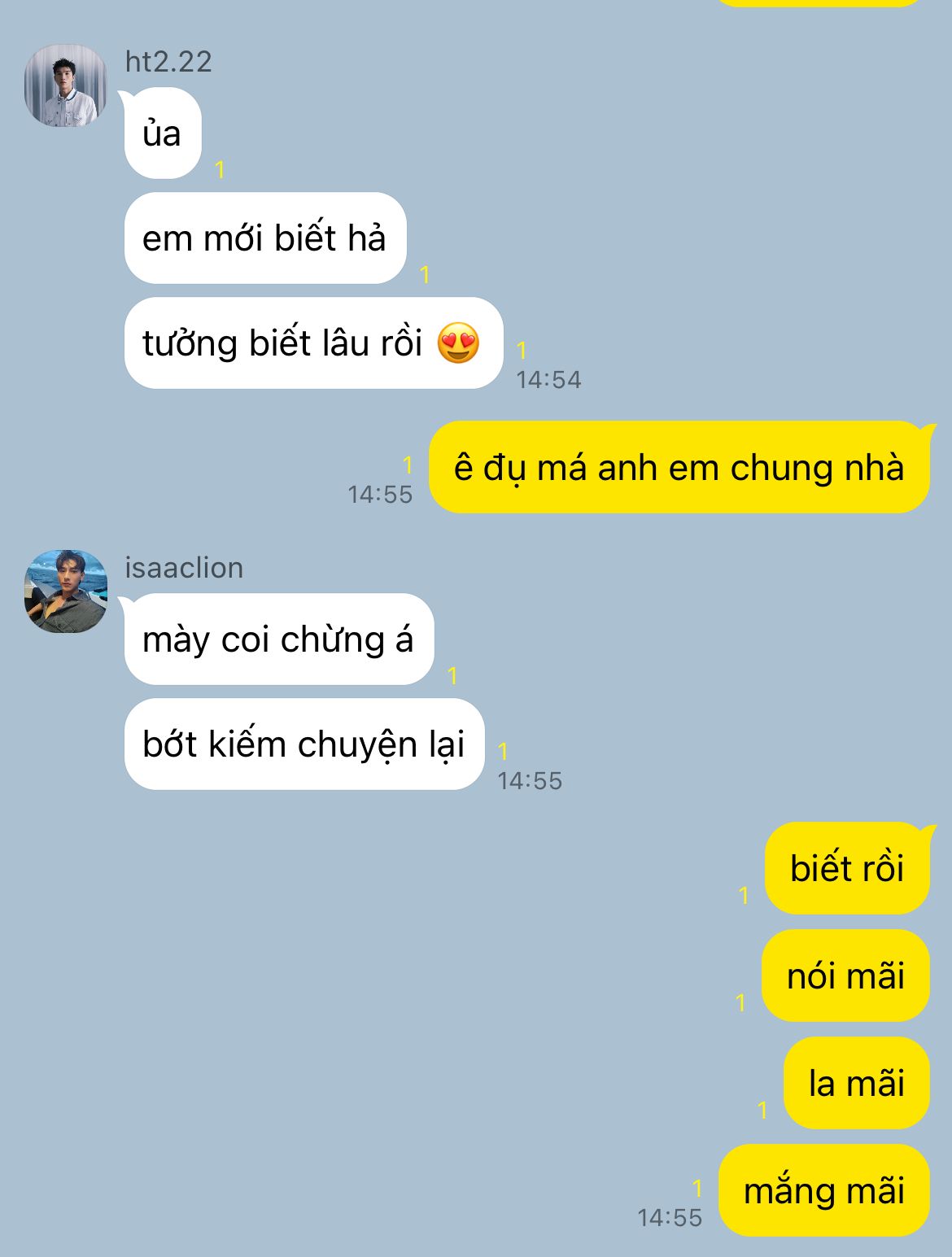Select the message "tưởng biết lâu rồi"
Screen dimensions: 952x1257
313,343
